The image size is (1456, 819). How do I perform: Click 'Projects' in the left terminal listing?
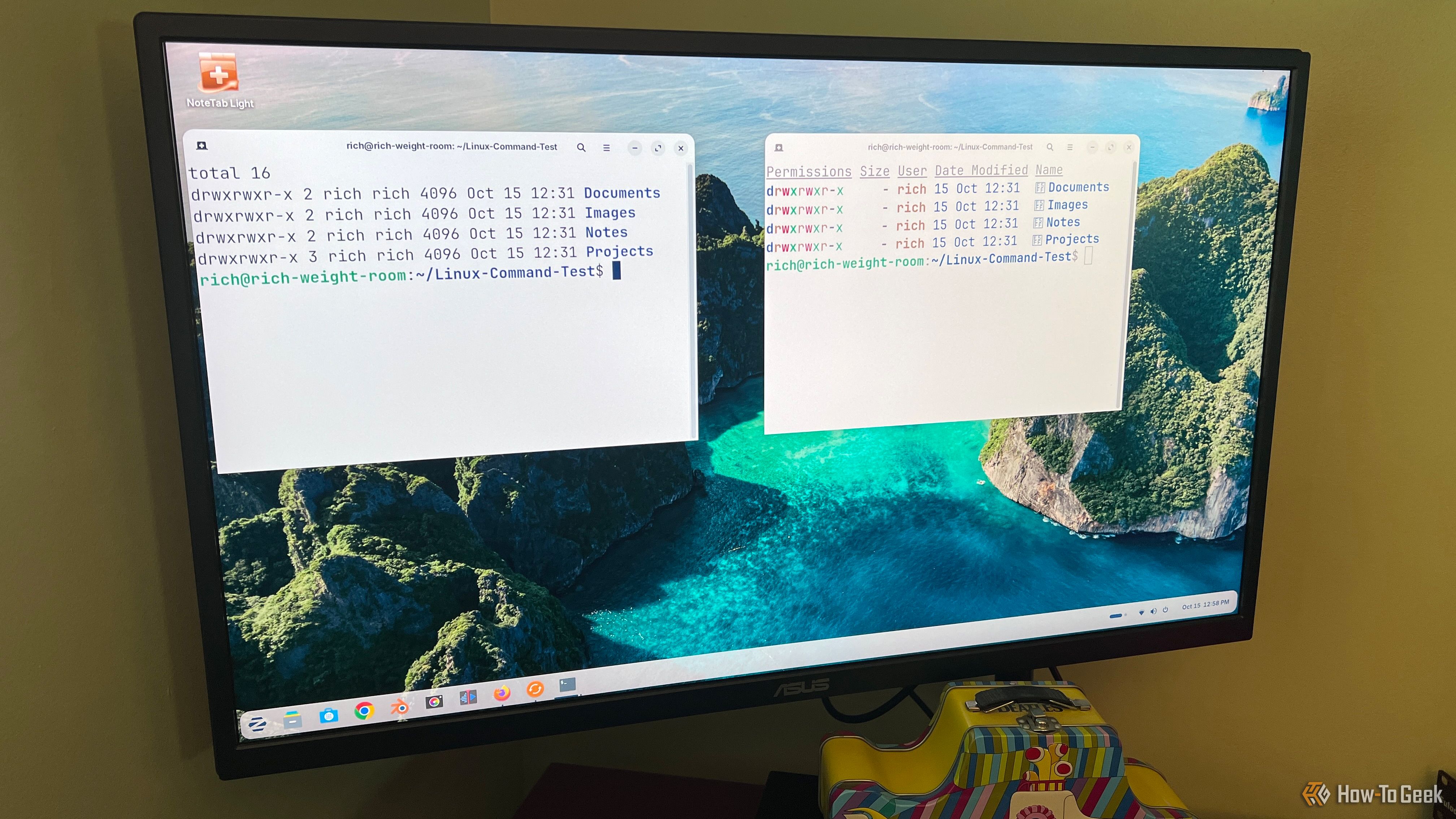click(619, 252)
